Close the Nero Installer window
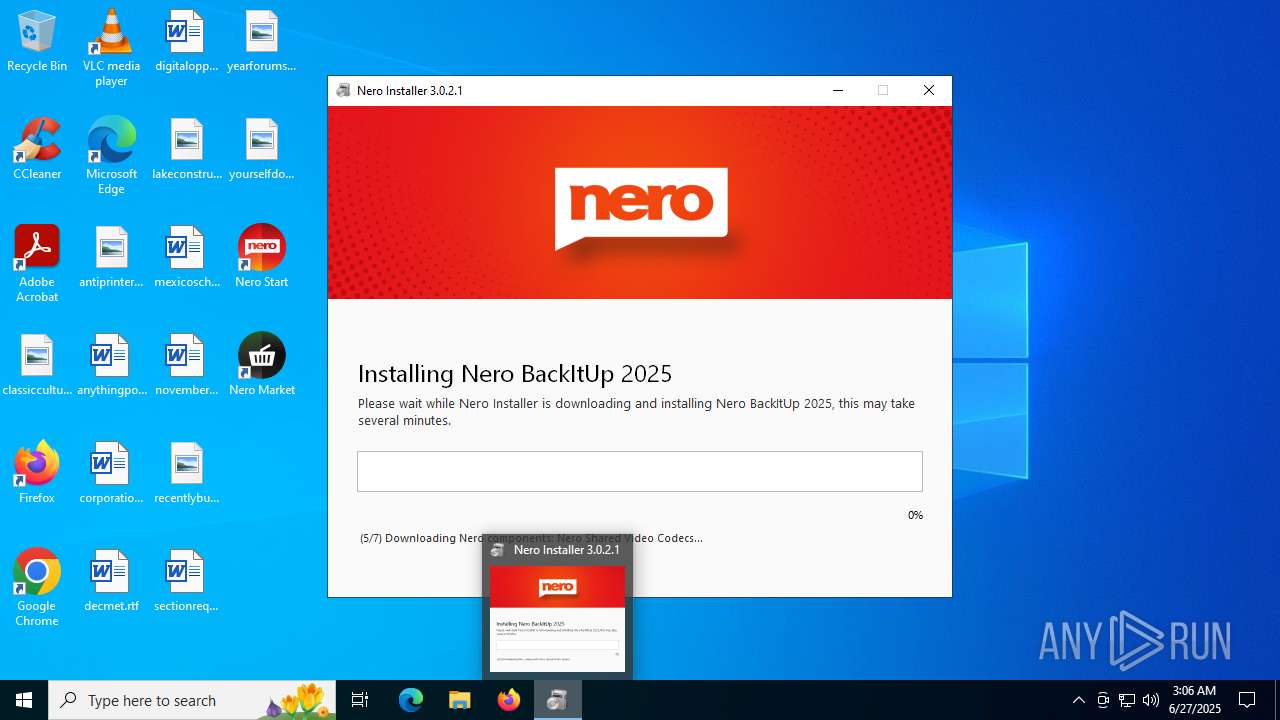The image size is (1280, 720). [929, 90]
